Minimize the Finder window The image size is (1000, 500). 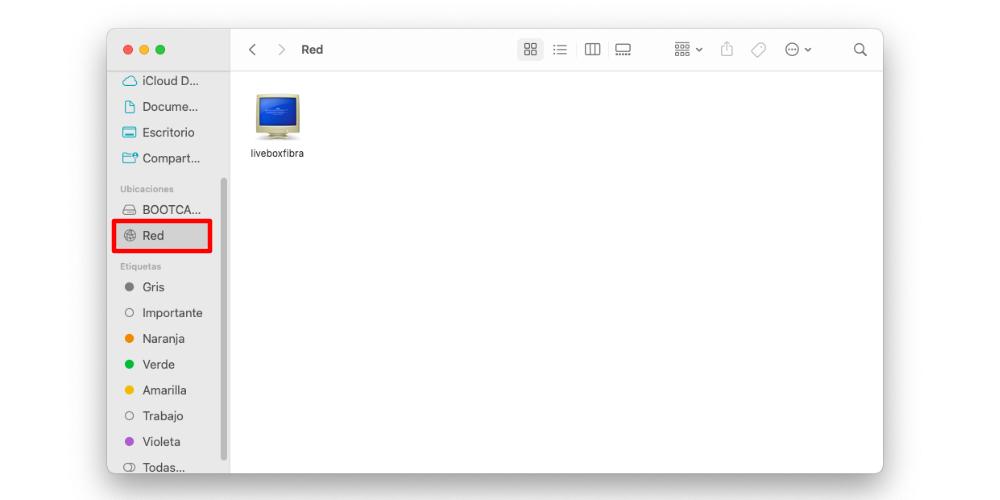pos(144,50)
